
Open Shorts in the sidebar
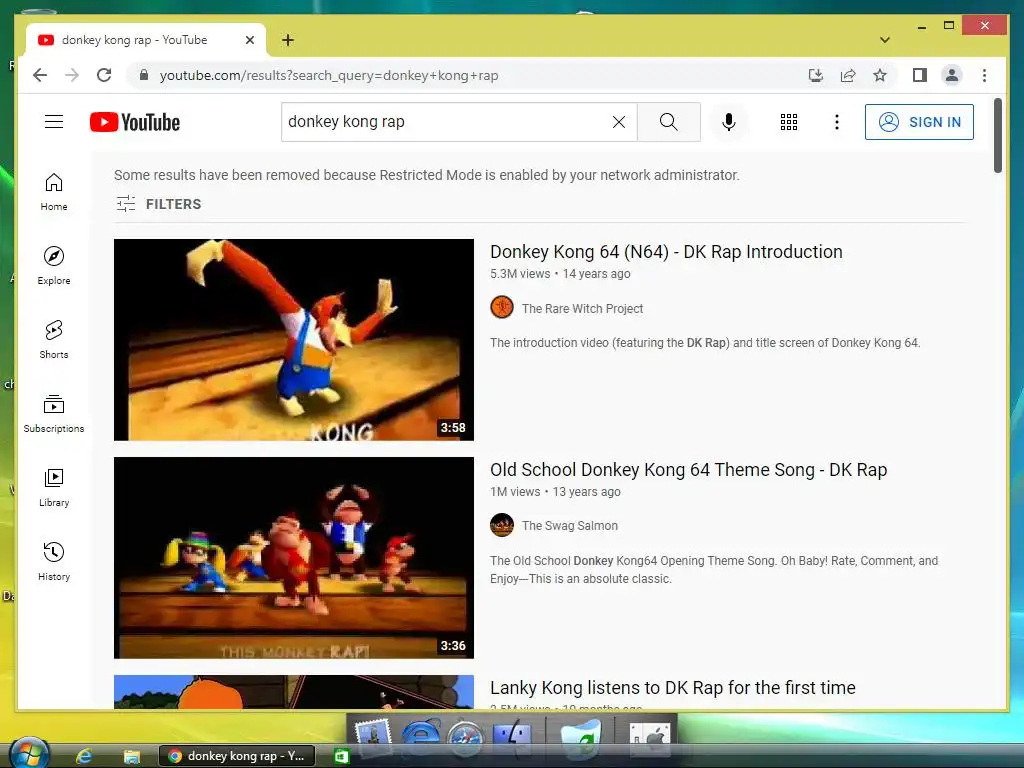pos(54,340)
